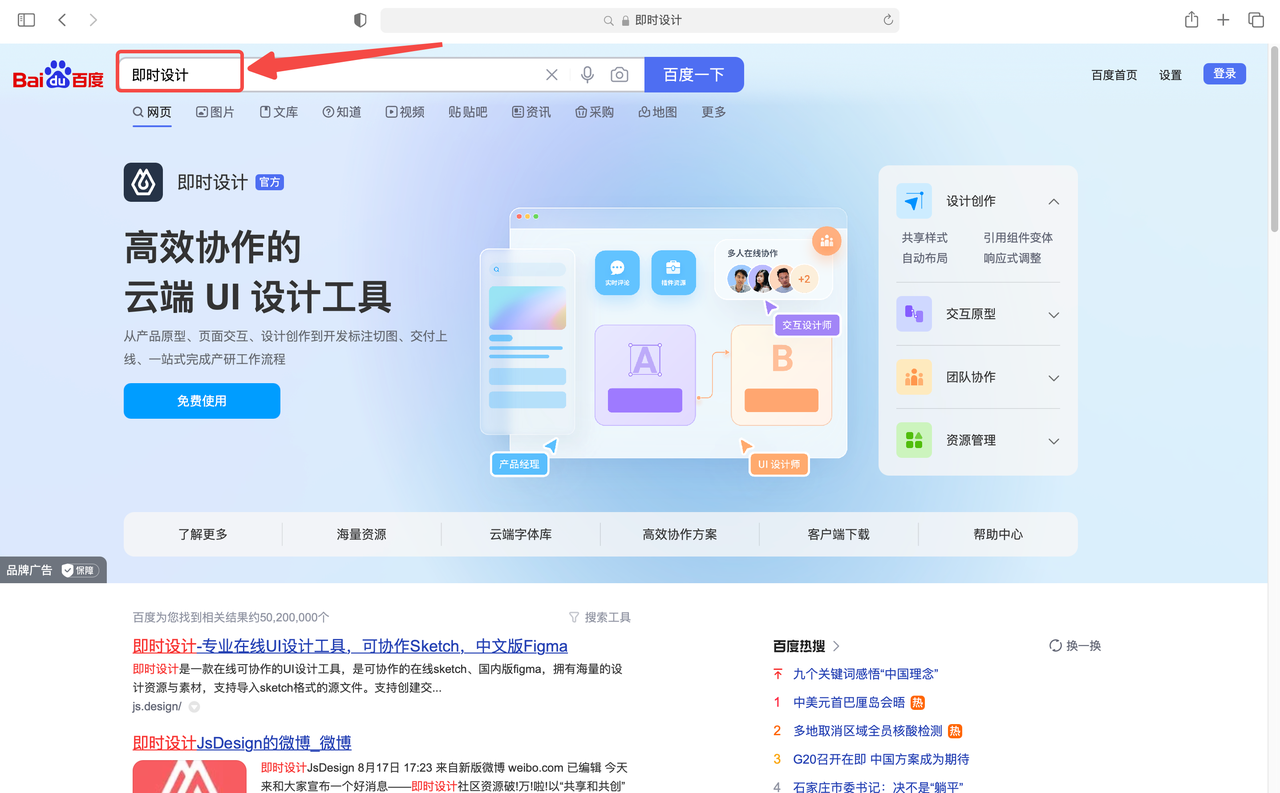This screenshot has width=1280, height=793.
Task: Switch to the 视频 search tab
Action: pos(405,112)
